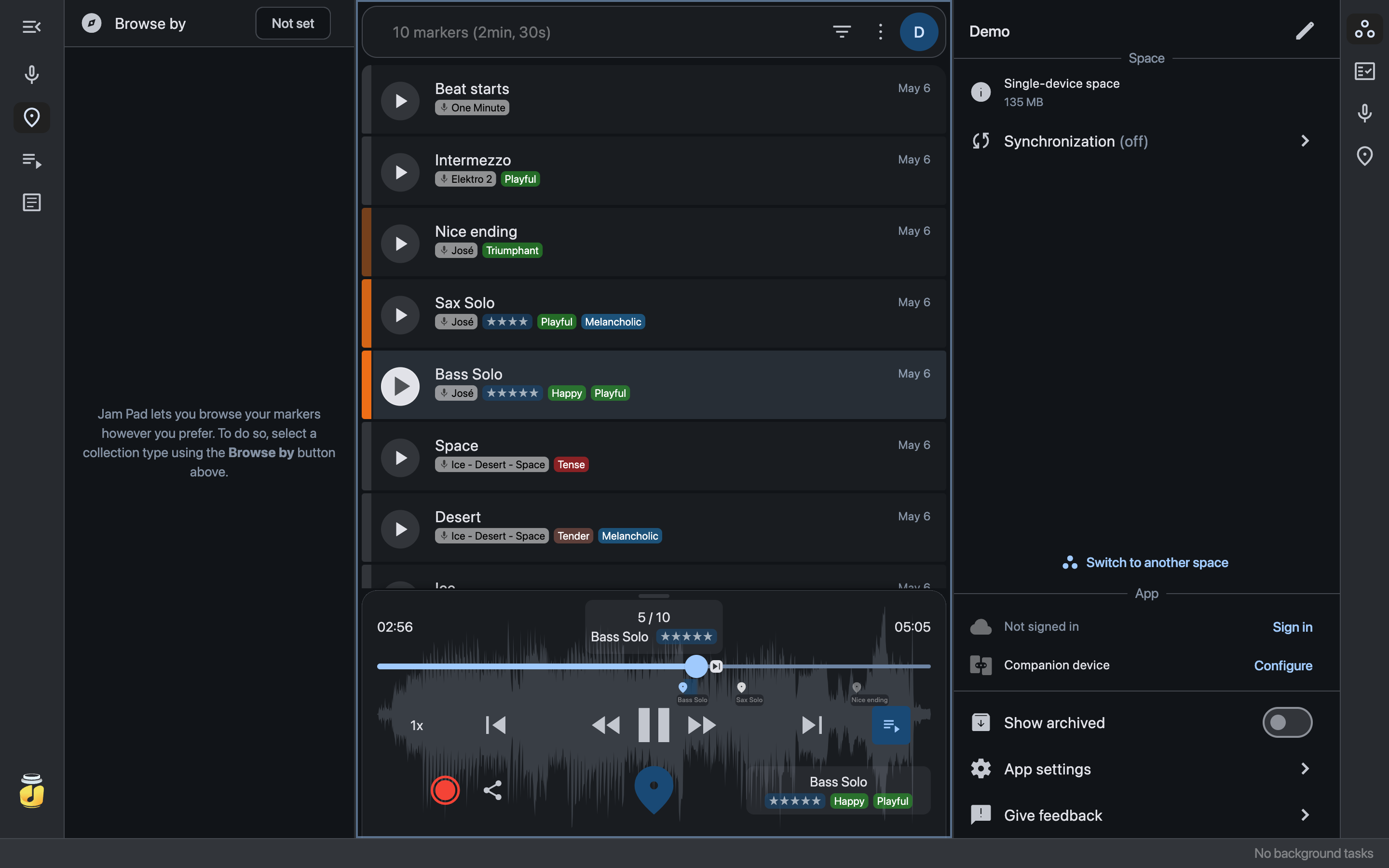Move the playback position slider thumb
This screenshot has width=1389, height=868.
pos(696,666)
